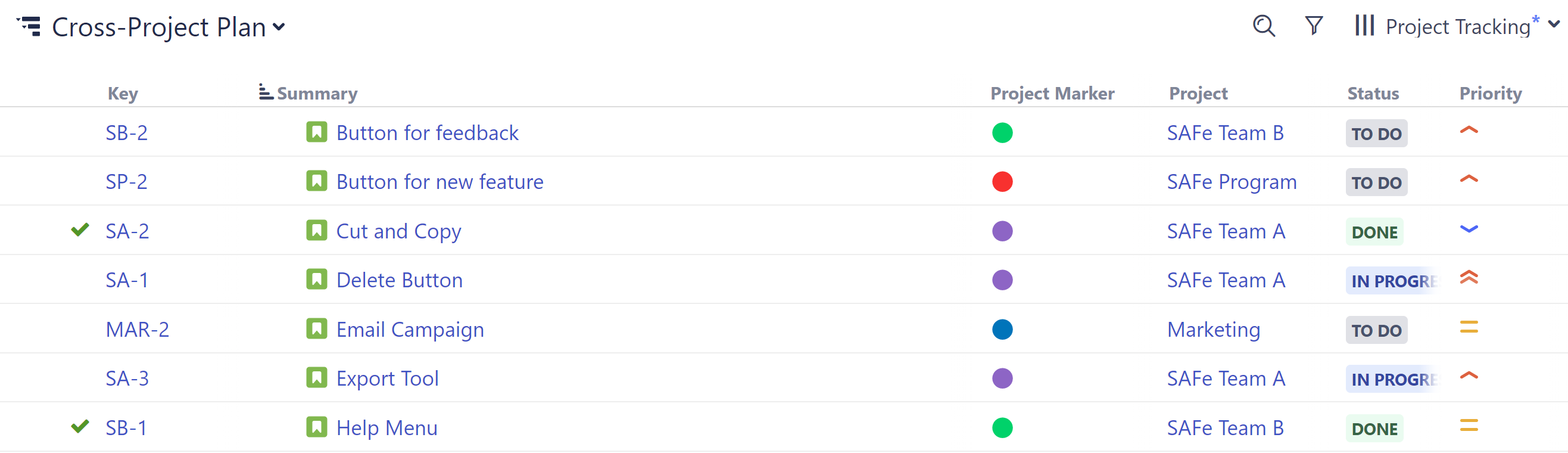Open issue SB-2
Viewport: 1568px width, 453px height.
pyautogui.click(x=126, y=132)
